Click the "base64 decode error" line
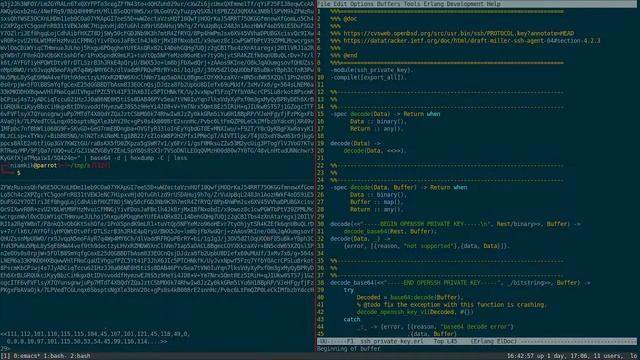Screen dimensions: 640x360 click(x=435, y=327)
